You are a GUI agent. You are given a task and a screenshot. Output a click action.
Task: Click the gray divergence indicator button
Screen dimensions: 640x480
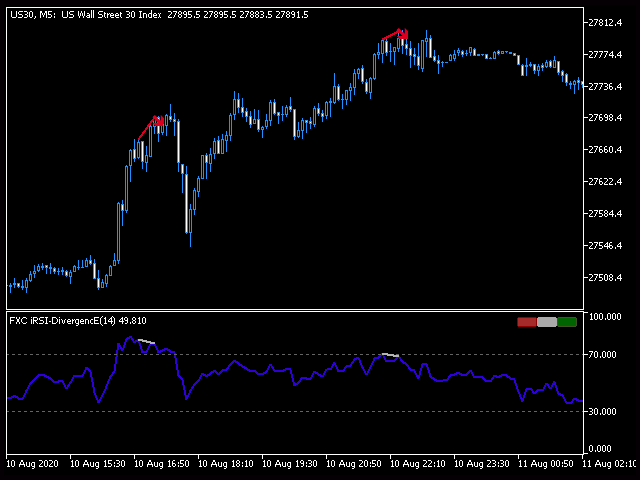coord(547,322)
